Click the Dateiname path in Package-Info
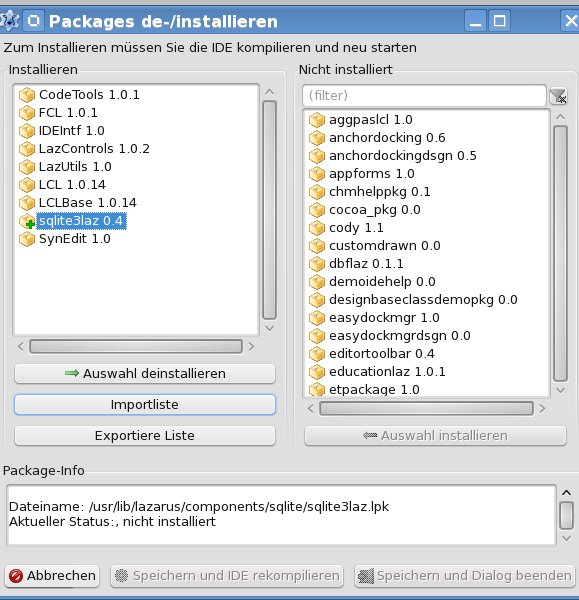Screen dimensions: 579x600 239,507
